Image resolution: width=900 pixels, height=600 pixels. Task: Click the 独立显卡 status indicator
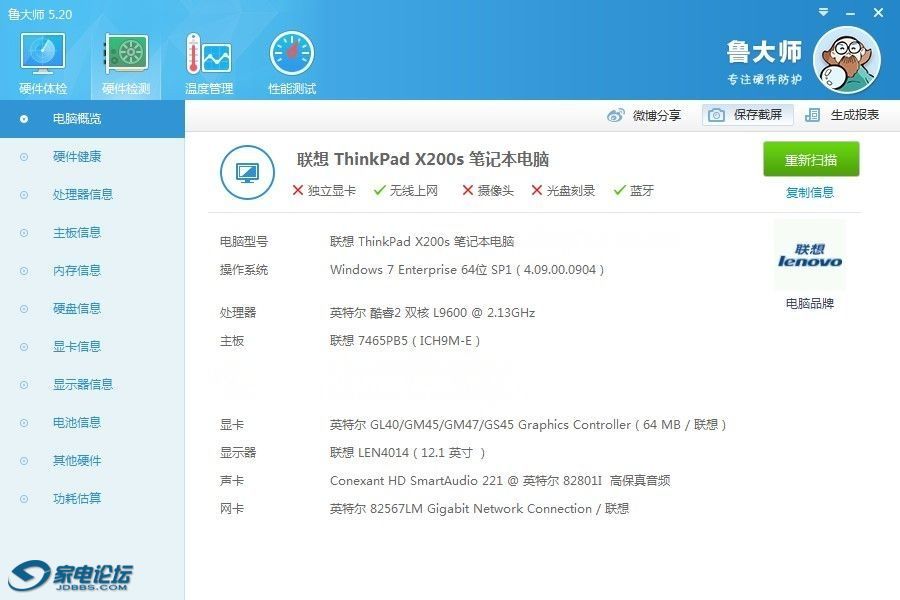click(324, 190)
